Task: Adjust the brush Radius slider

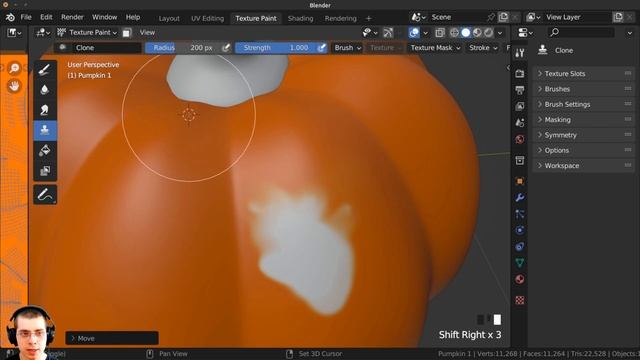Action: click(183, 48)
